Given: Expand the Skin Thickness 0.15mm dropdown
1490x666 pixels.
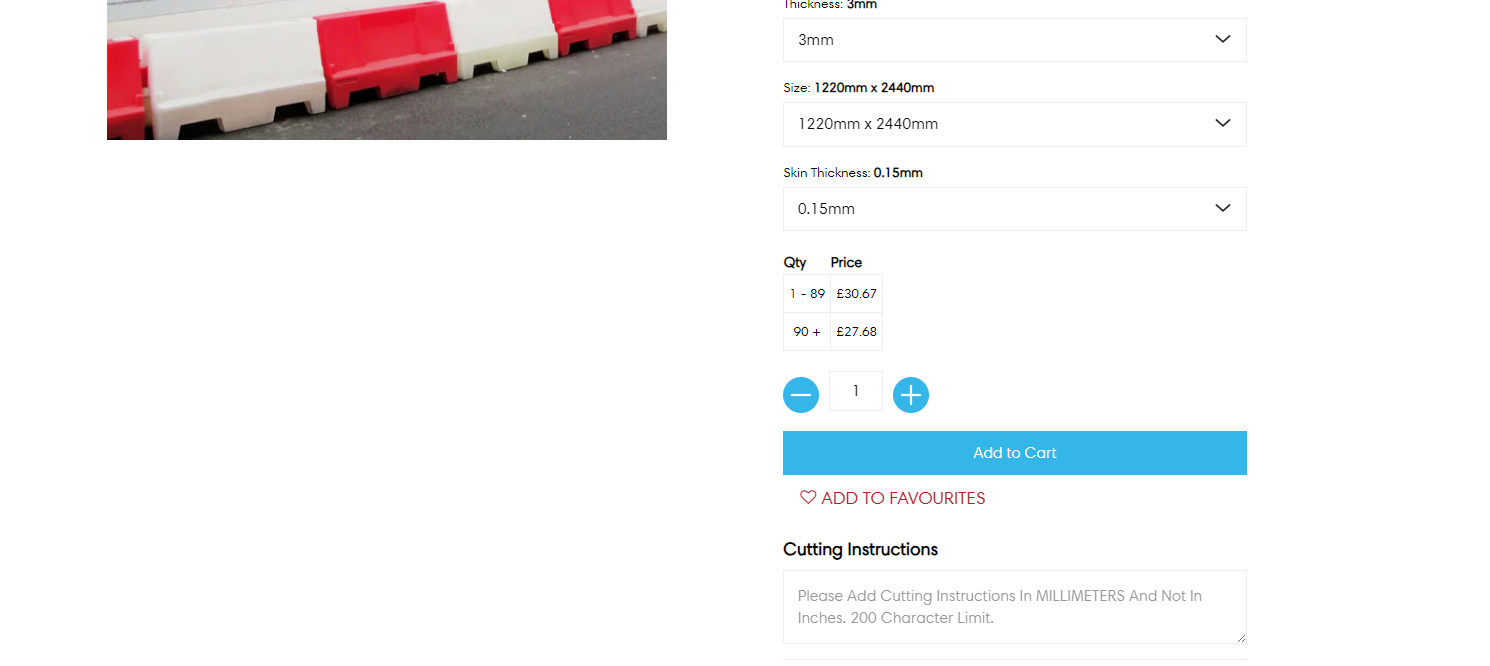Looking at the screenshot, I should tap(1015, 209).
